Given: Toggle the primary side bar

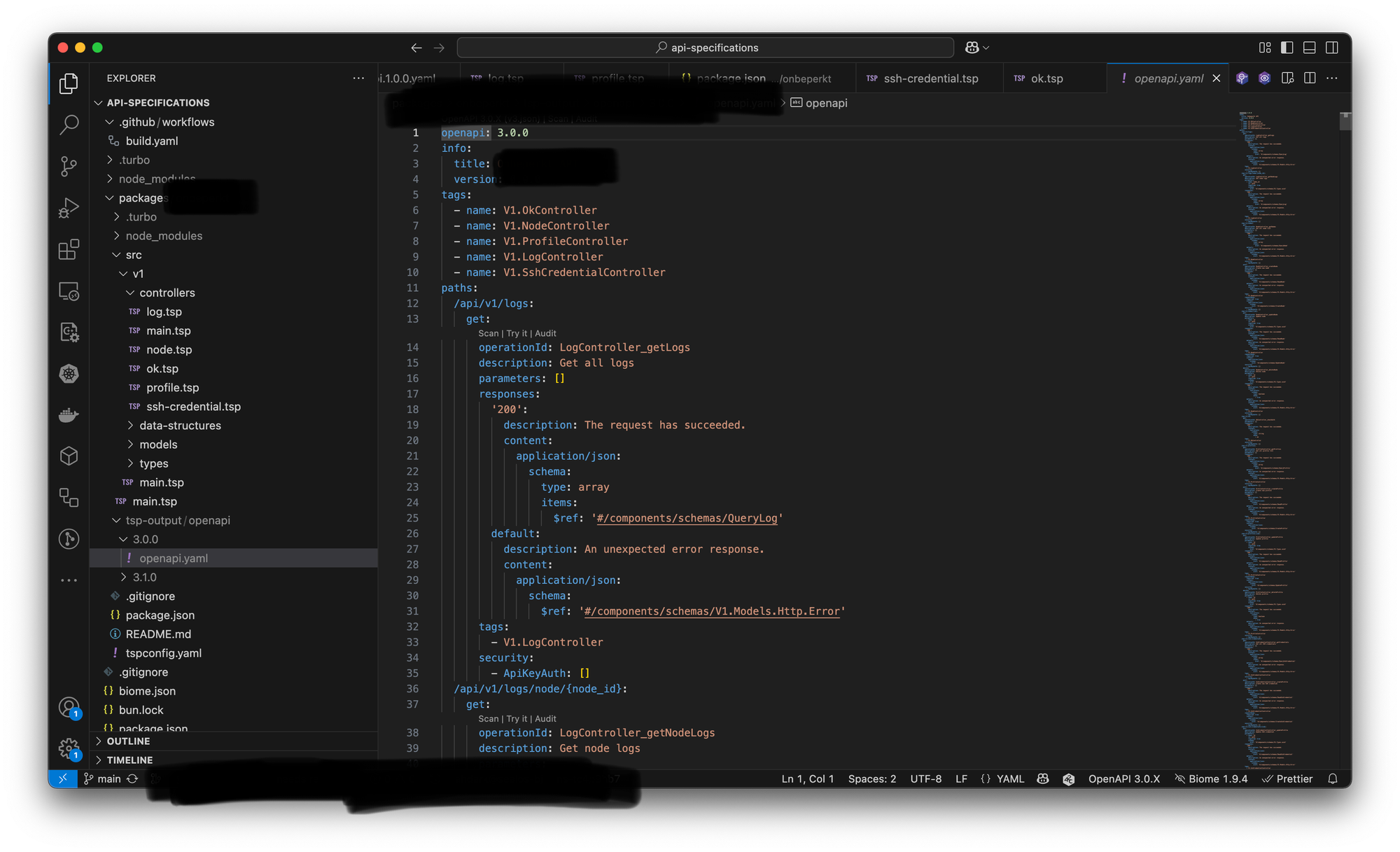Looking at the screenshot, I should 1287,48.
